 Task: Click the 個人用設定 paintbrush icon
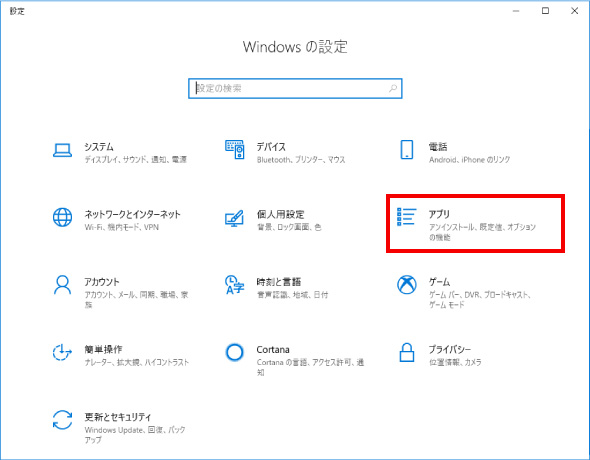pos(234,218)
